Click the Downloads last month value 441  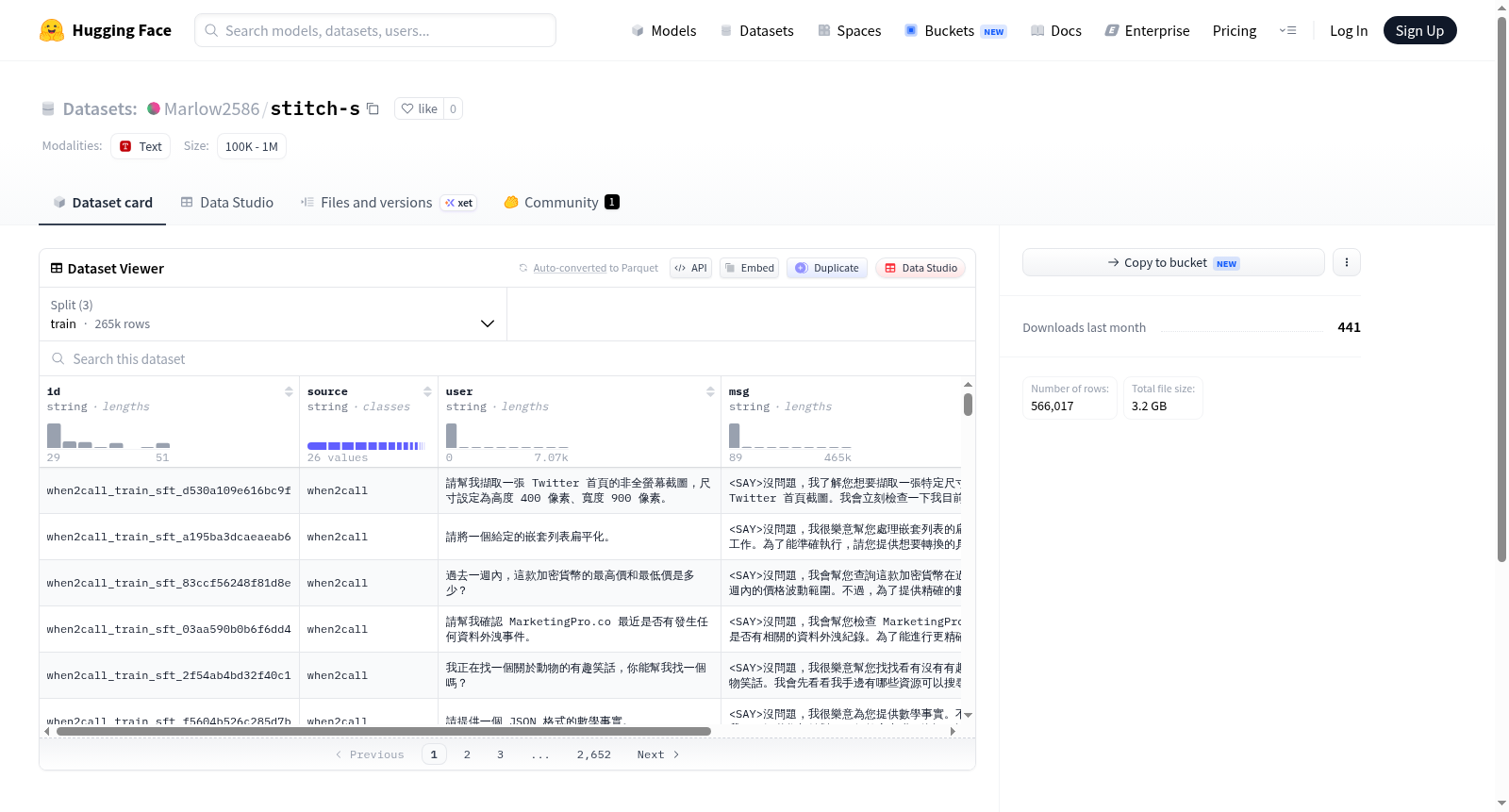click(x=1349, y=327)
